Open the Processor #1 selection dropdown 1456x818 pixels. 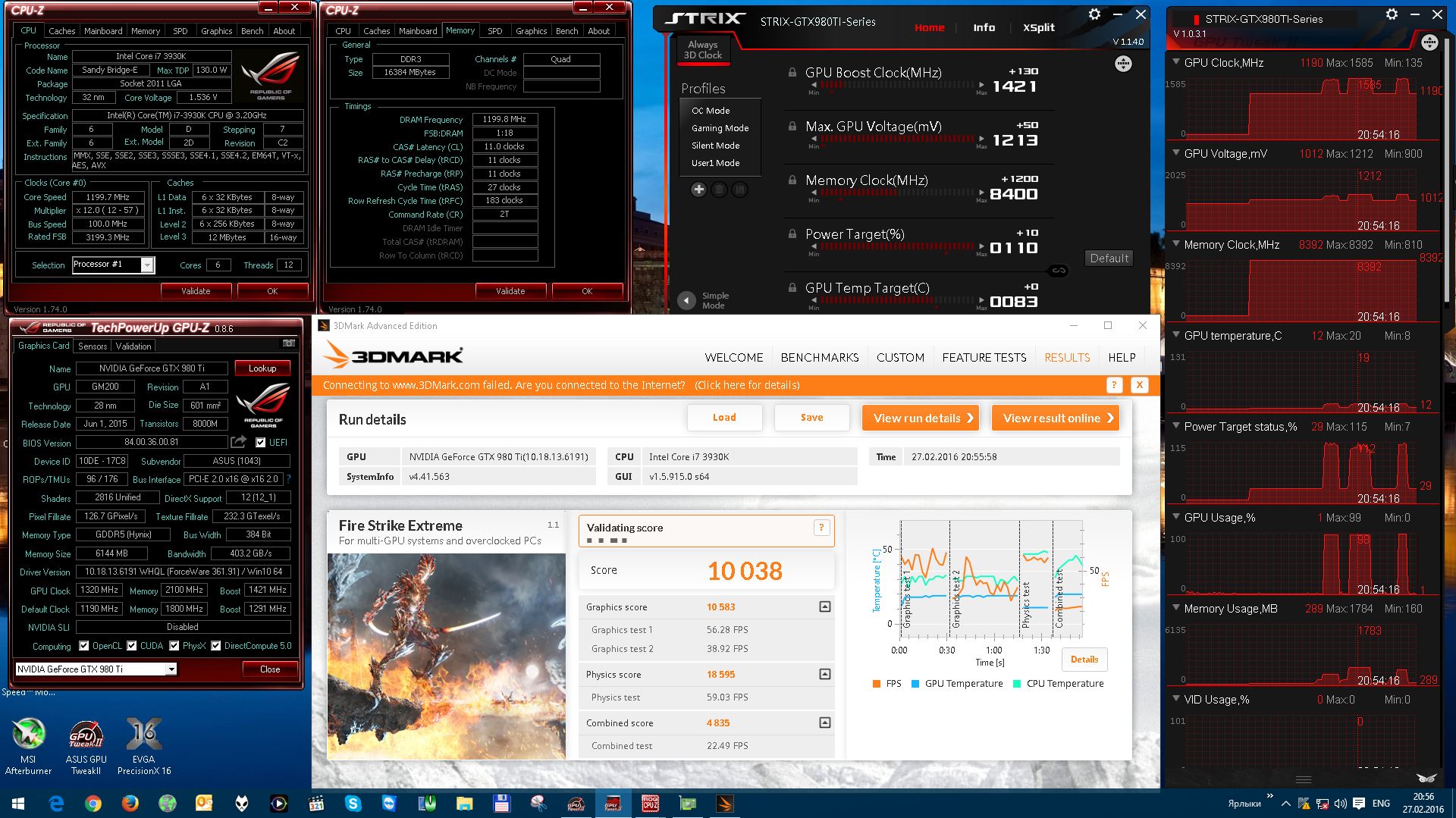[147, 265]
